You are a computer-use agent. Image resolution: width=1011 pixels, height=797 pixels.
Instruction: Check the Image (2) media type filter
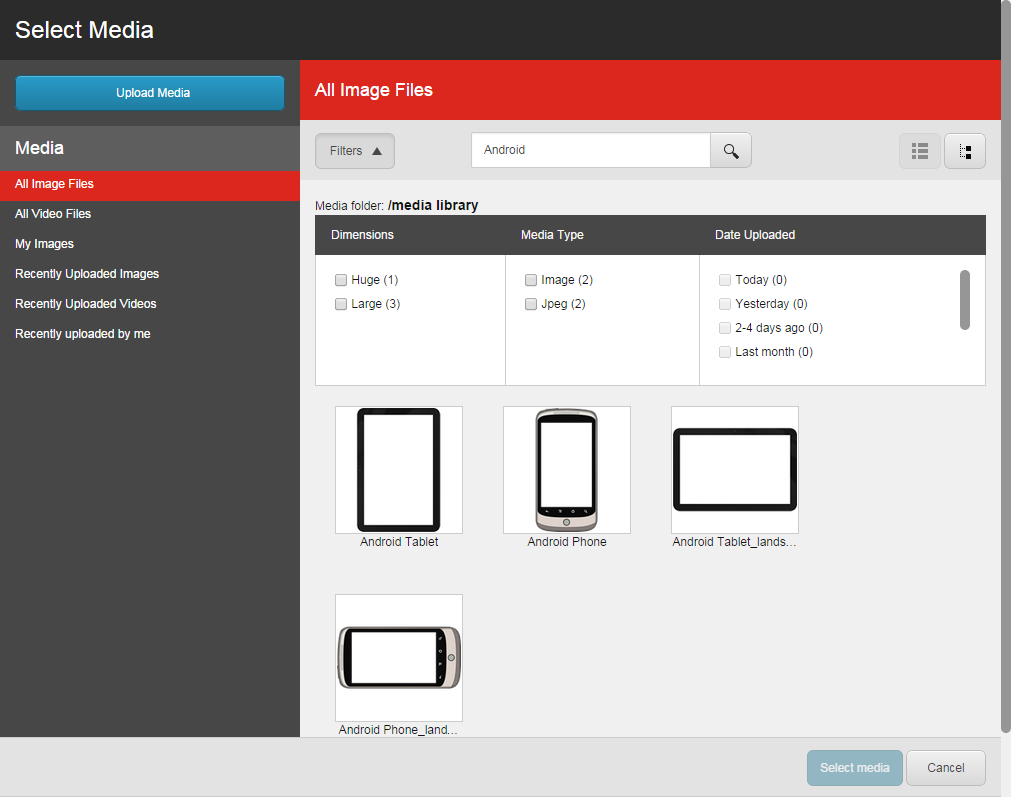[531, 280]
